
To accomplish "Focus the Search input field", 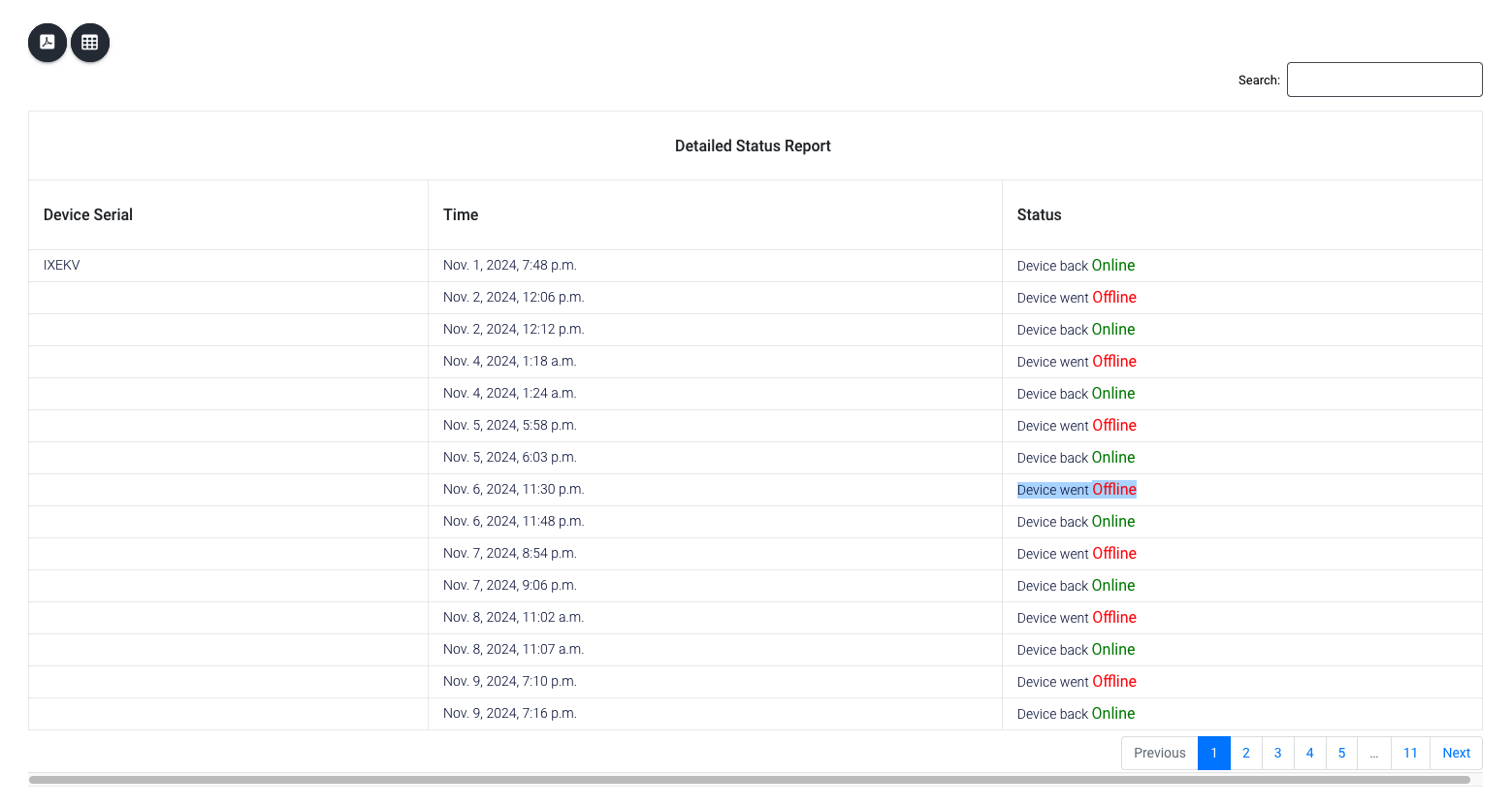I will tap(1383, 80).
